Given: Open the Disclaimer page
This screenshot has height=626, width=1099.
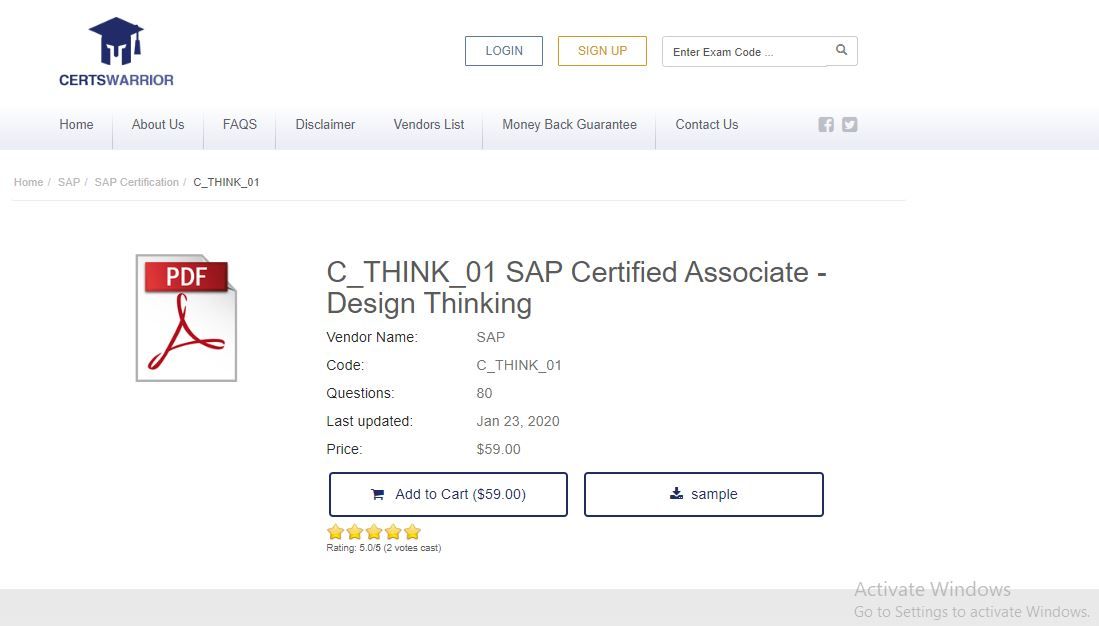Looking at the screenshot, I should click(325, 125).
